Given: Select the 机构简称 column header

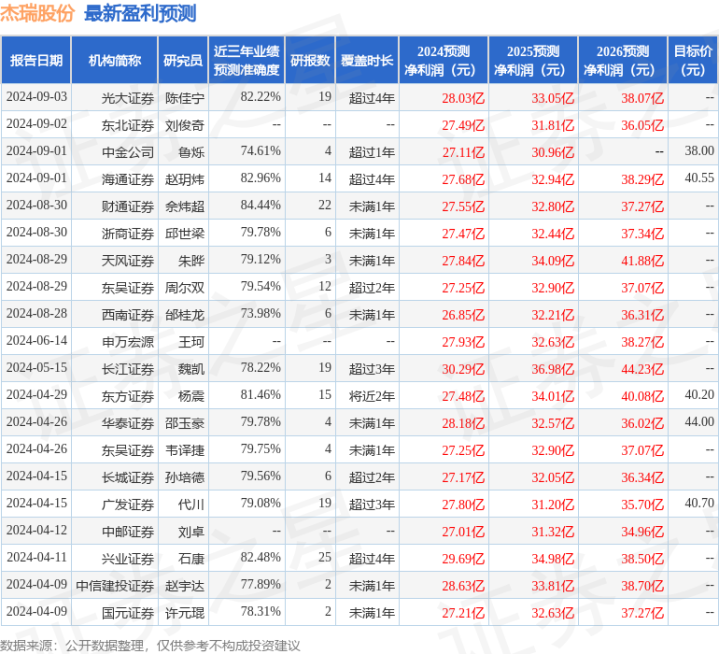Looking at the screenshot, I should point(115,60).
